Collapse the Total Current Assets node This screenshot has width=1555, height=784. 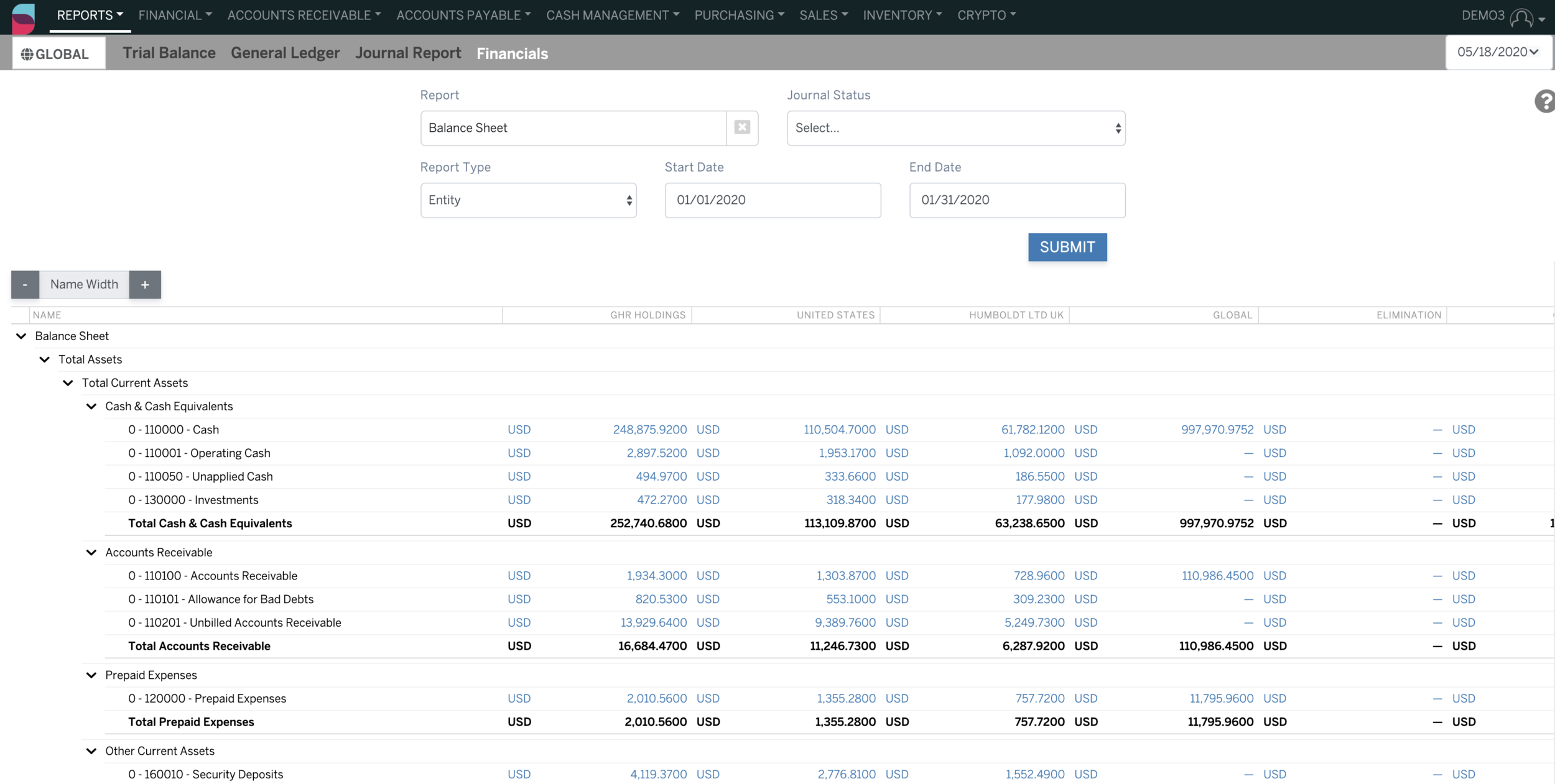pos(68,383)
